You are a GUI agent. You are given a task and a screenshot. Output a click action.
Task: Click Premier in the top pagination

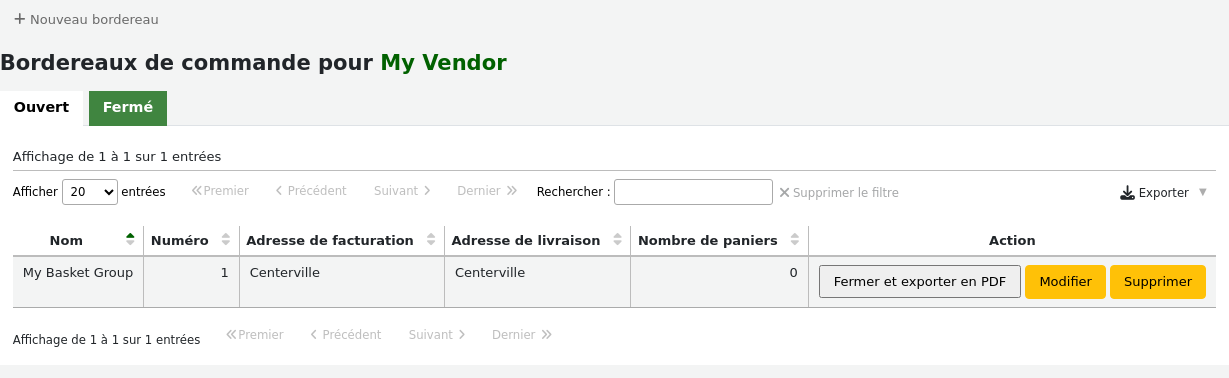click(220, 191)
